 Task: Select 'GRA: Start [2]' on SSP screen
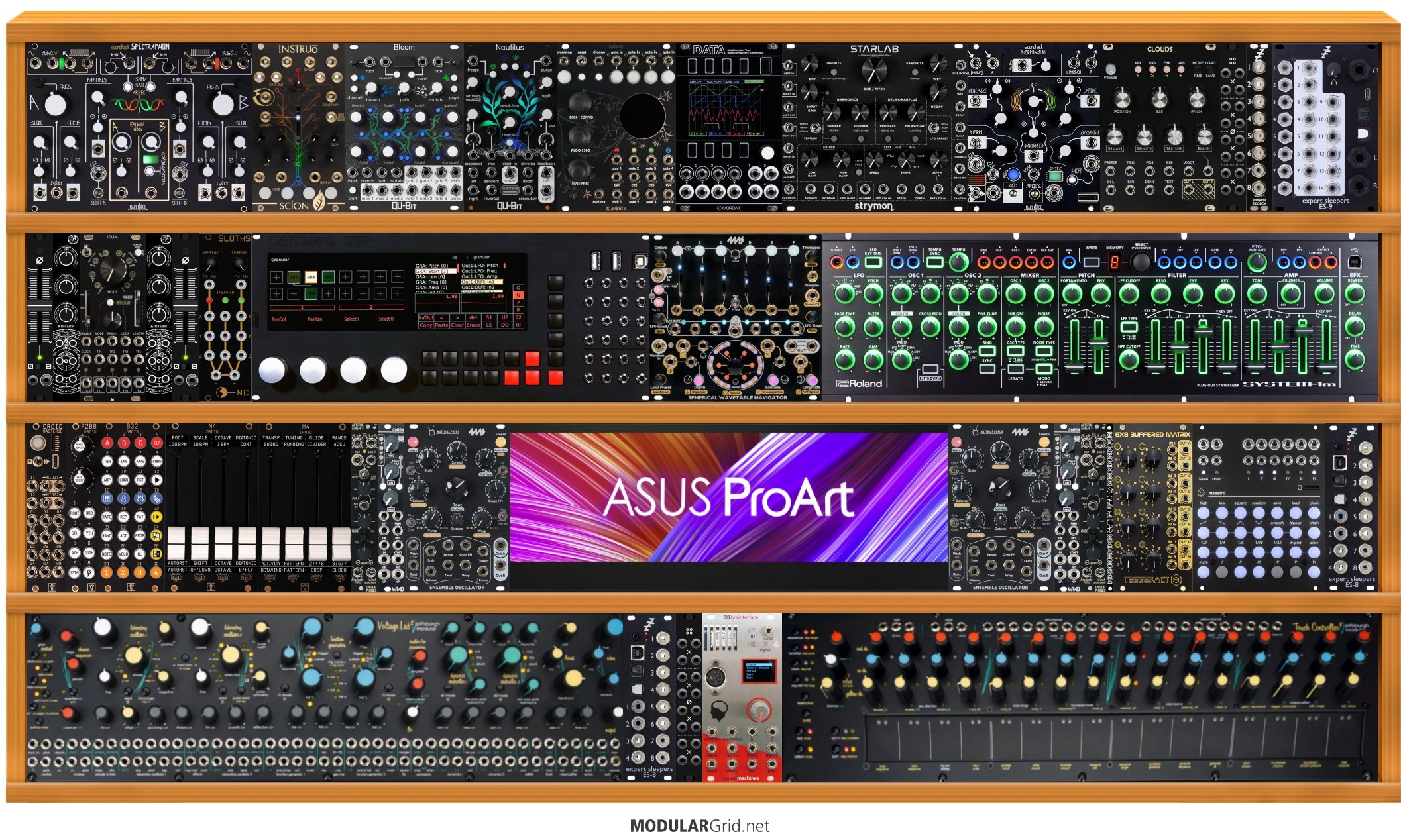click(x=436, y=271)
